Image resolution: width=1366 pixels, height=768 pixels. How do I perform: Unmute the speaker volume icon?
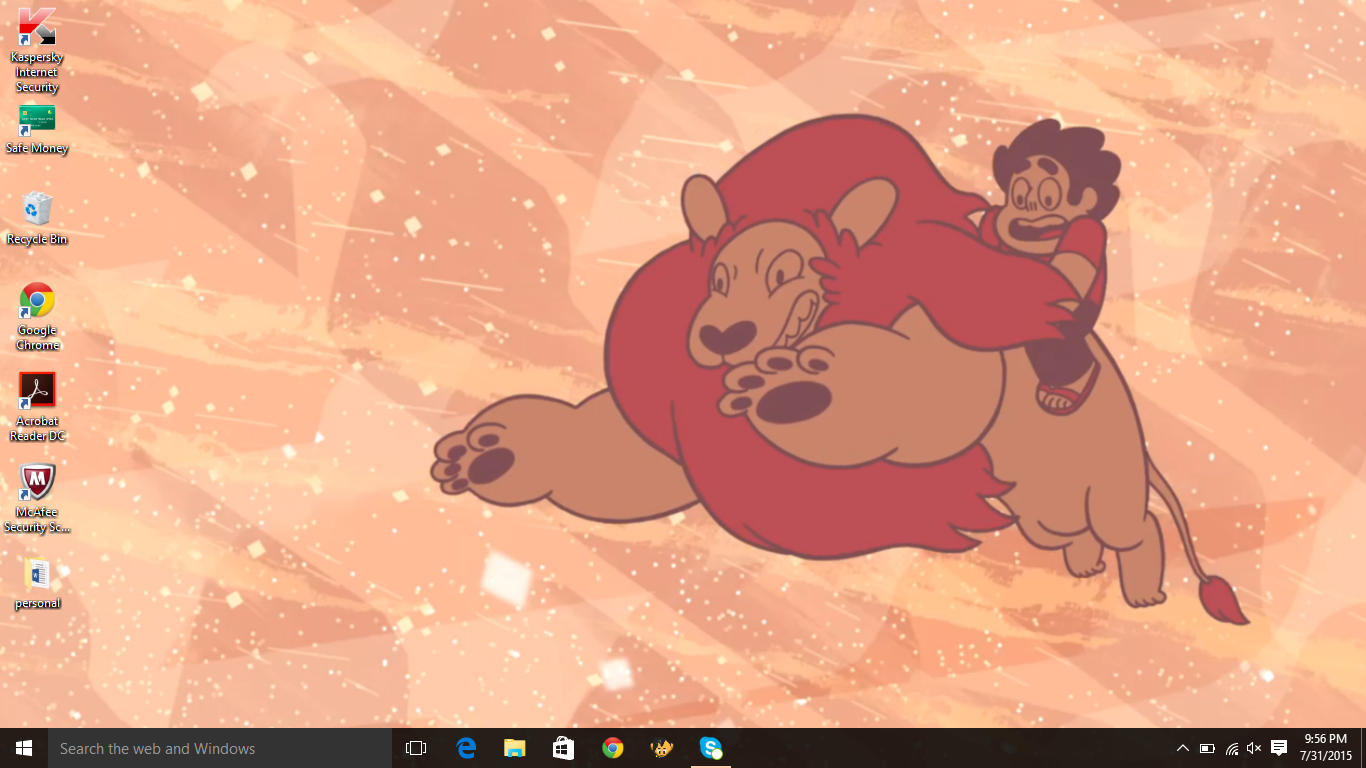1254,748
